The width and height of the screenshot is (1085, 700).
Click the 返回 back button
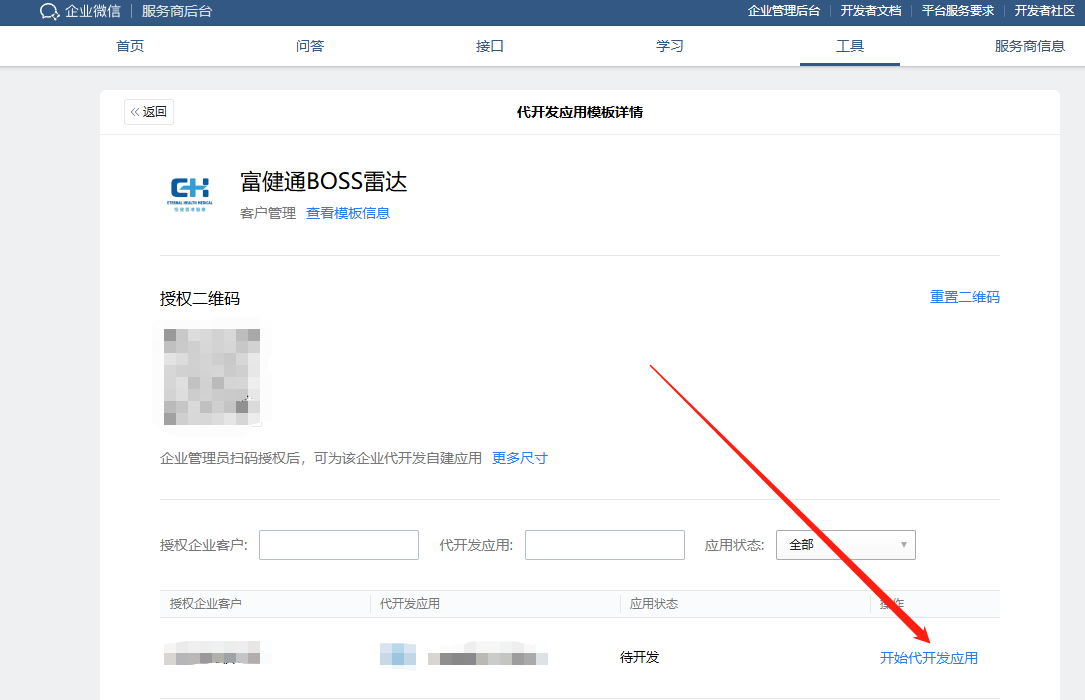click(x=149, y=111)
